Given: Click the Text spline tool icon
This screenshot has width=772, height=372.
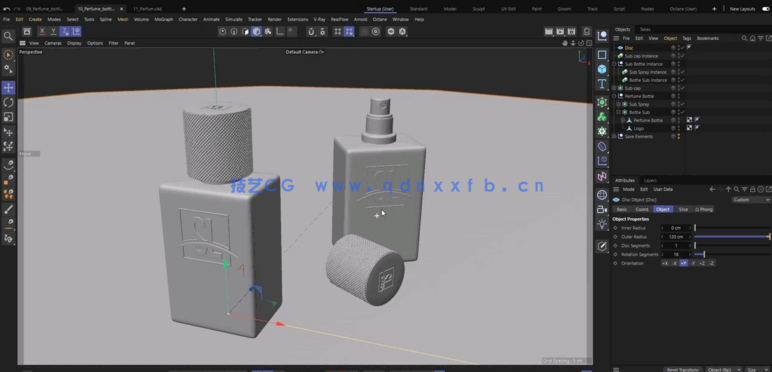Looking at the screenshot, I should click(602, 84).
